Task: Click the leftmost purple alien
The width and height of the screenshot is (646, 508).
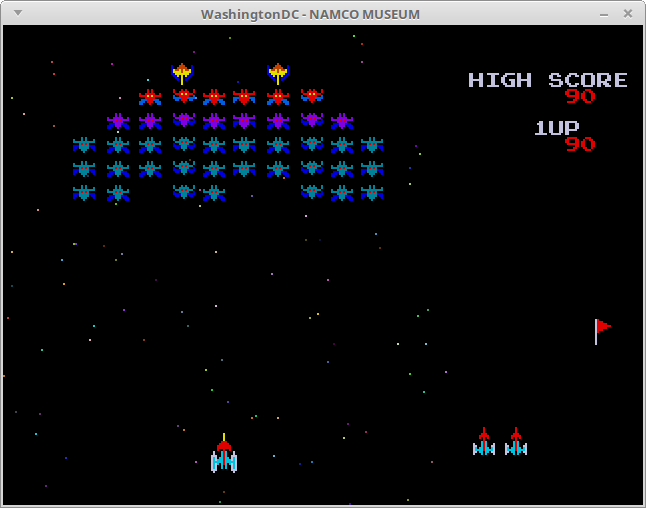Action: (118, 121)
